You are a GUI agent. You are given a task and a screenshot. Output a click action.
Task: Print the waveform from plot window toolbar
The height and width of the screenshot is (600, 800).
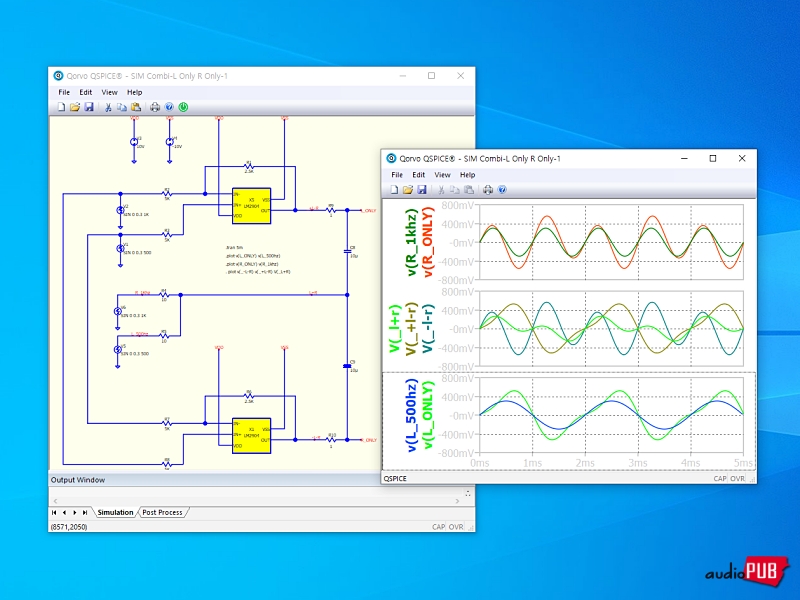(487, 189)
